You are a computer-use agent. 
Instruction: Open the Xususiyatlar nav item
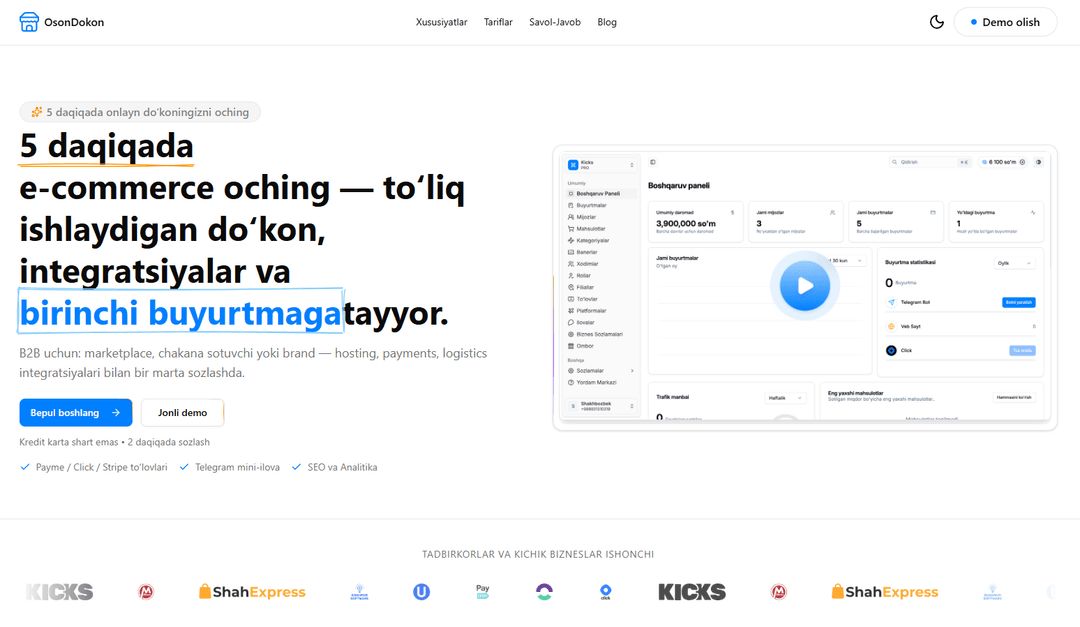coord(441,22)
